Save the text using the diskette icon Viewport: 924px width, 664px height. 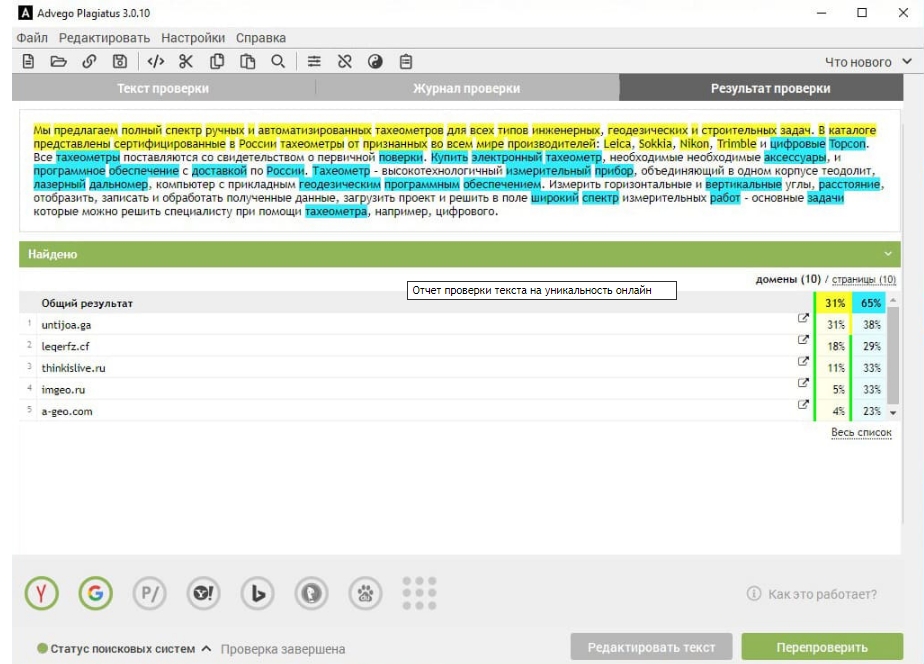120,61
